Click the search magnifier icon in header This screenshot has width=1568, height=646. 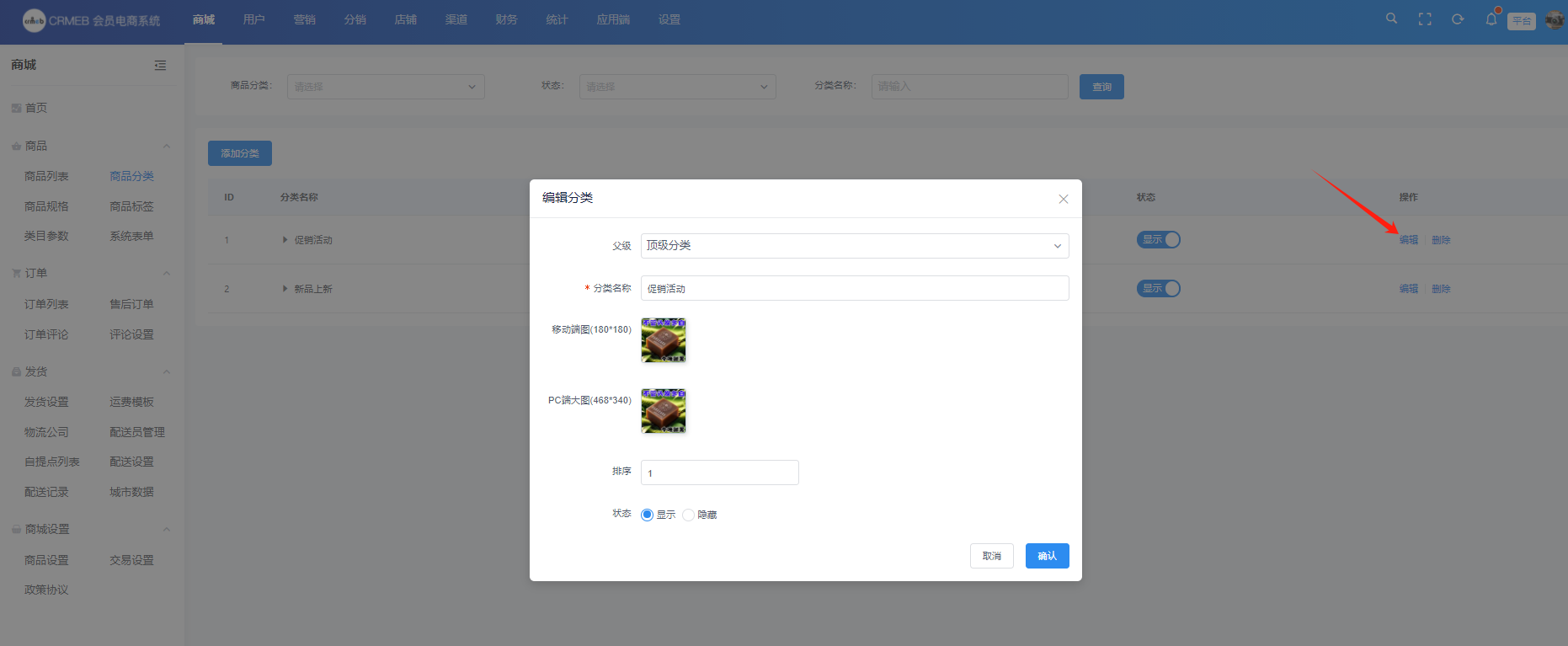pyautogui.click(x=1391, y=19)
